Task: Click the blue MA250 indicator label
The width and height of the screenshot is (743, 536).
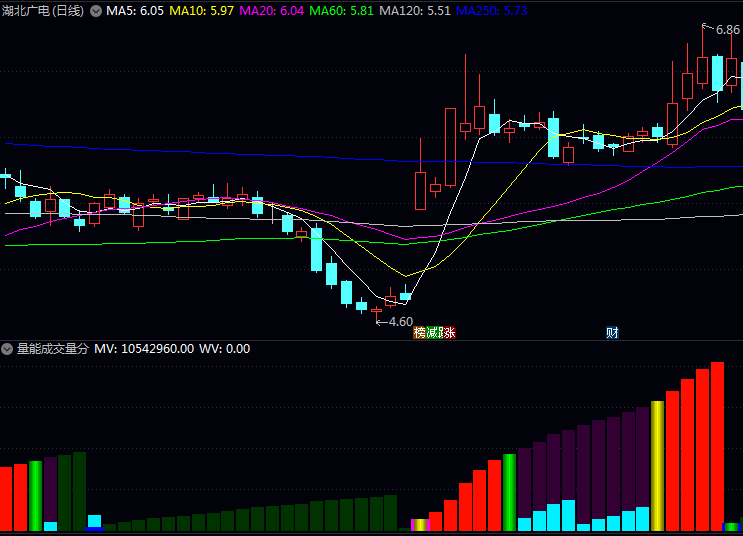Action: (x=491, y=10)
